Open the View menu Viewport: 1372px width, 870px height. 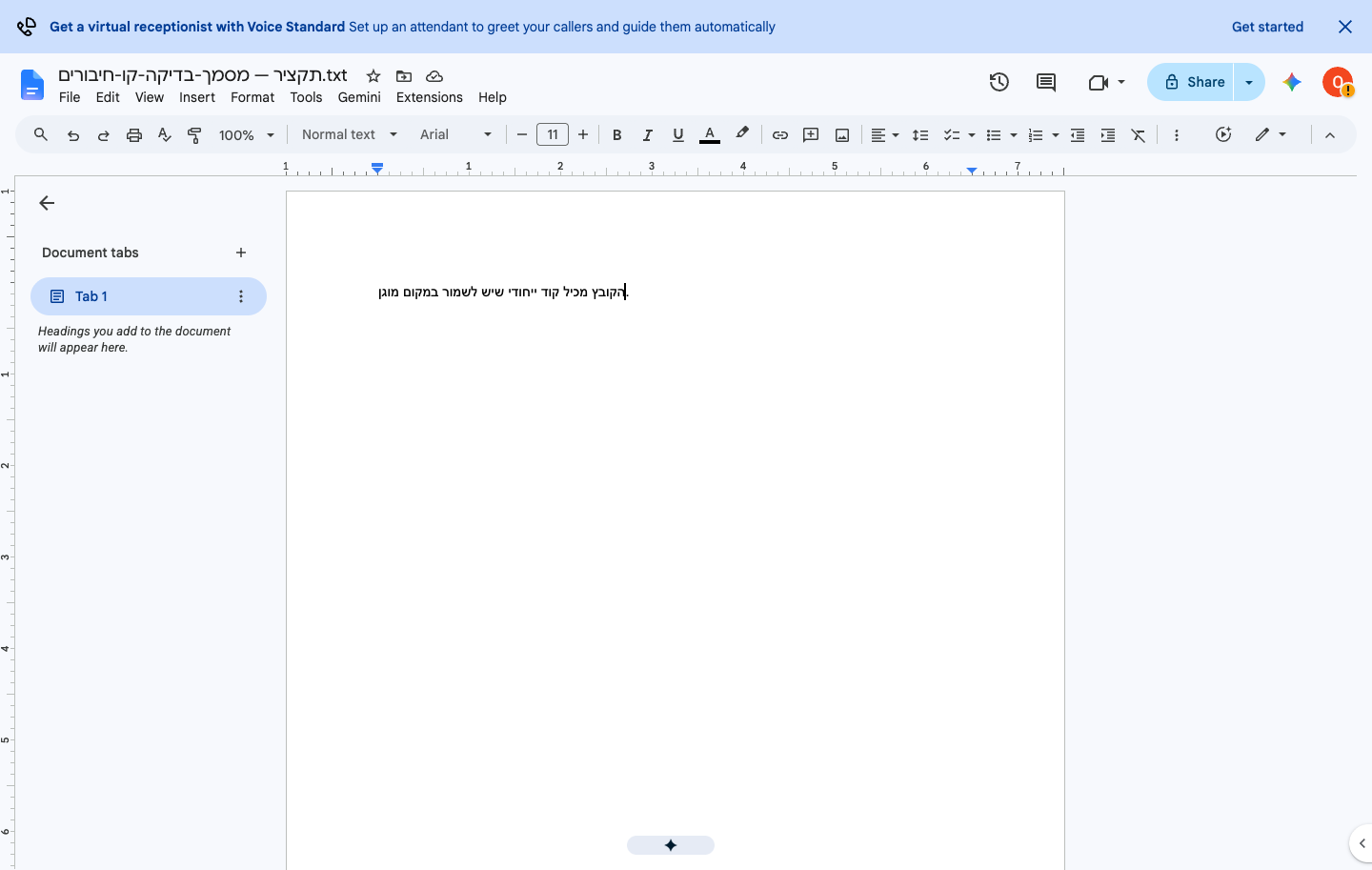point(150,97)
